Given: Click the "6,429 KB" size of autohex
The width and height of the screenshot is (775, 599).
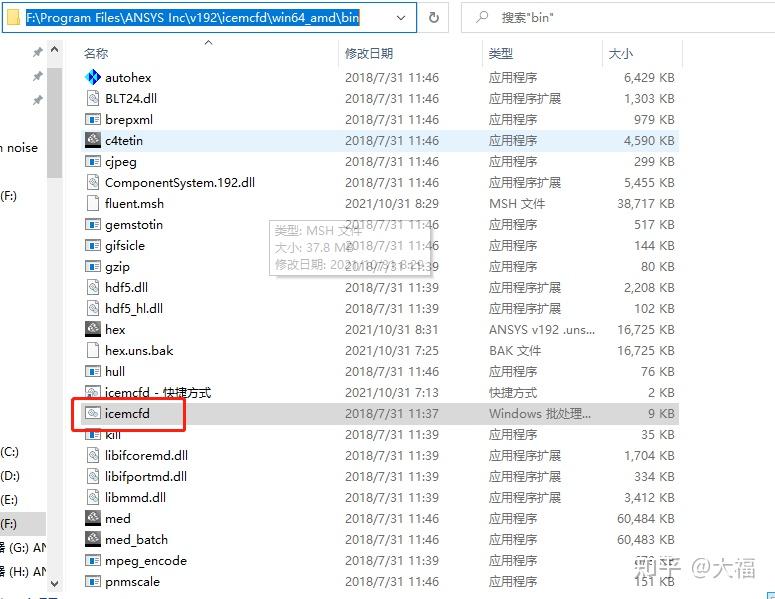Looking at the screenshot, I should coord(649,78).
